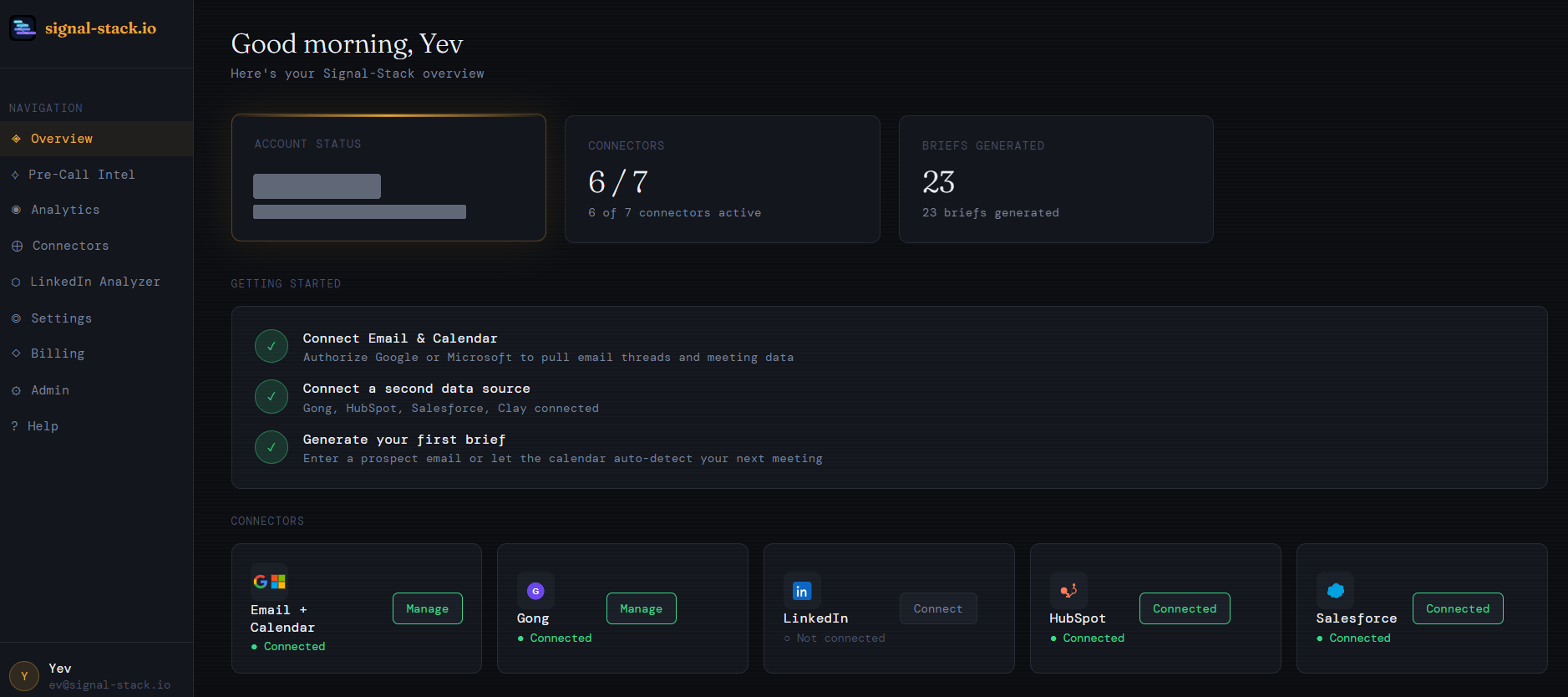
Task: Connect the LinkedIn connector
Action: pos(938,608)
